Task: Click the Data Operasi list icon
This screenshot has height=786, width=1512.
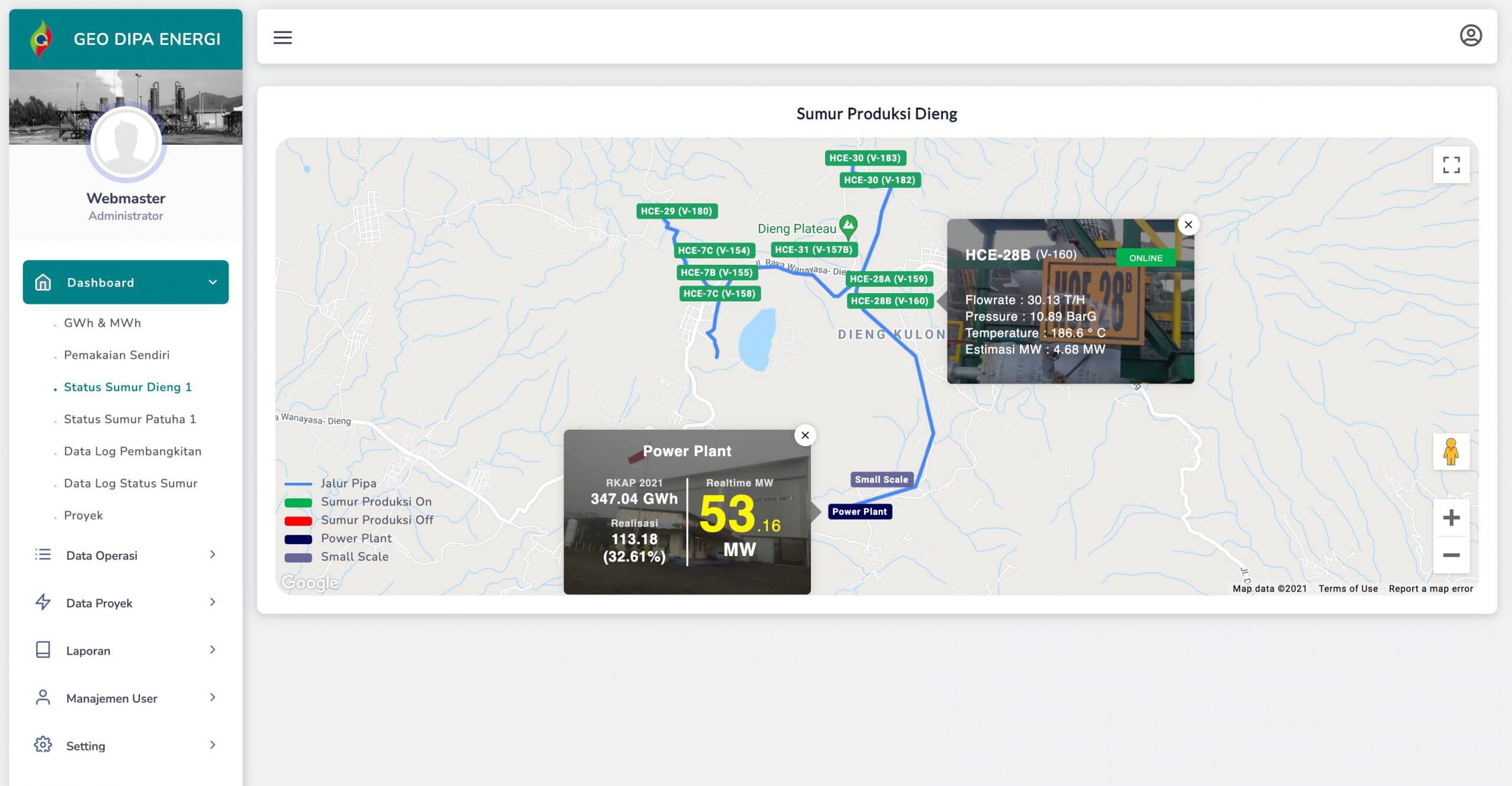Action: [x=43, y=554]
